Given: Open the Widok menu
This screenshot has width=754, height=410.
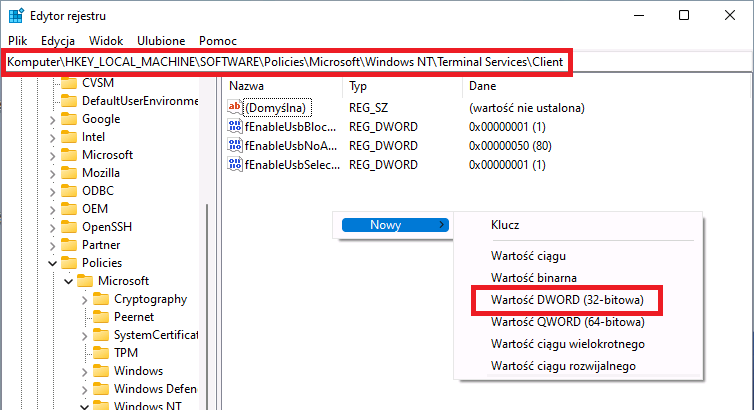Looking at the screenshot, I should point(106,41).
